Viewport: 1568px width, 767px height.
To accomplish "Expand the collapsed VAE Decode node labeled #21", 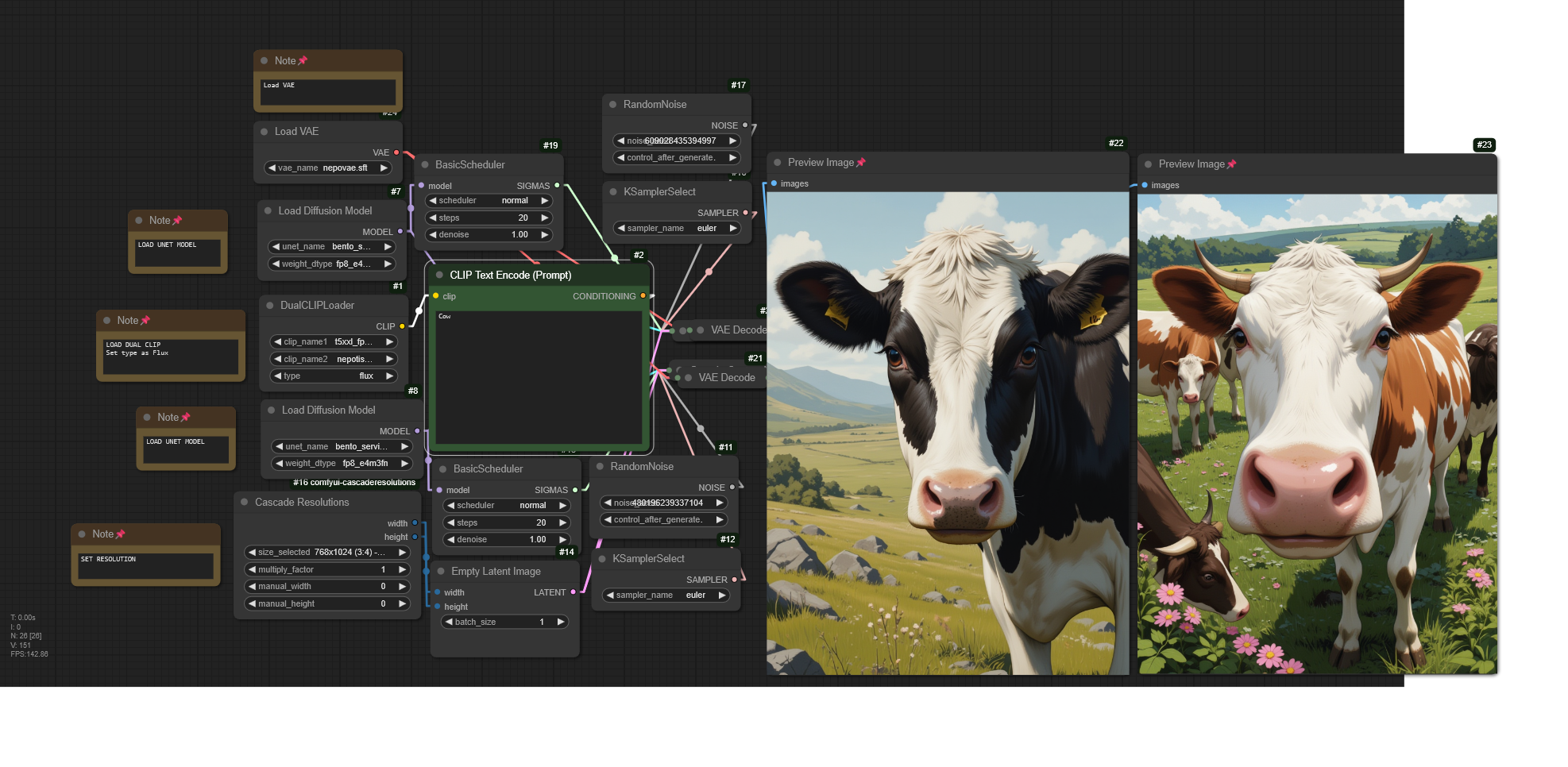I will pyautogui.click(x=688, y=378).
